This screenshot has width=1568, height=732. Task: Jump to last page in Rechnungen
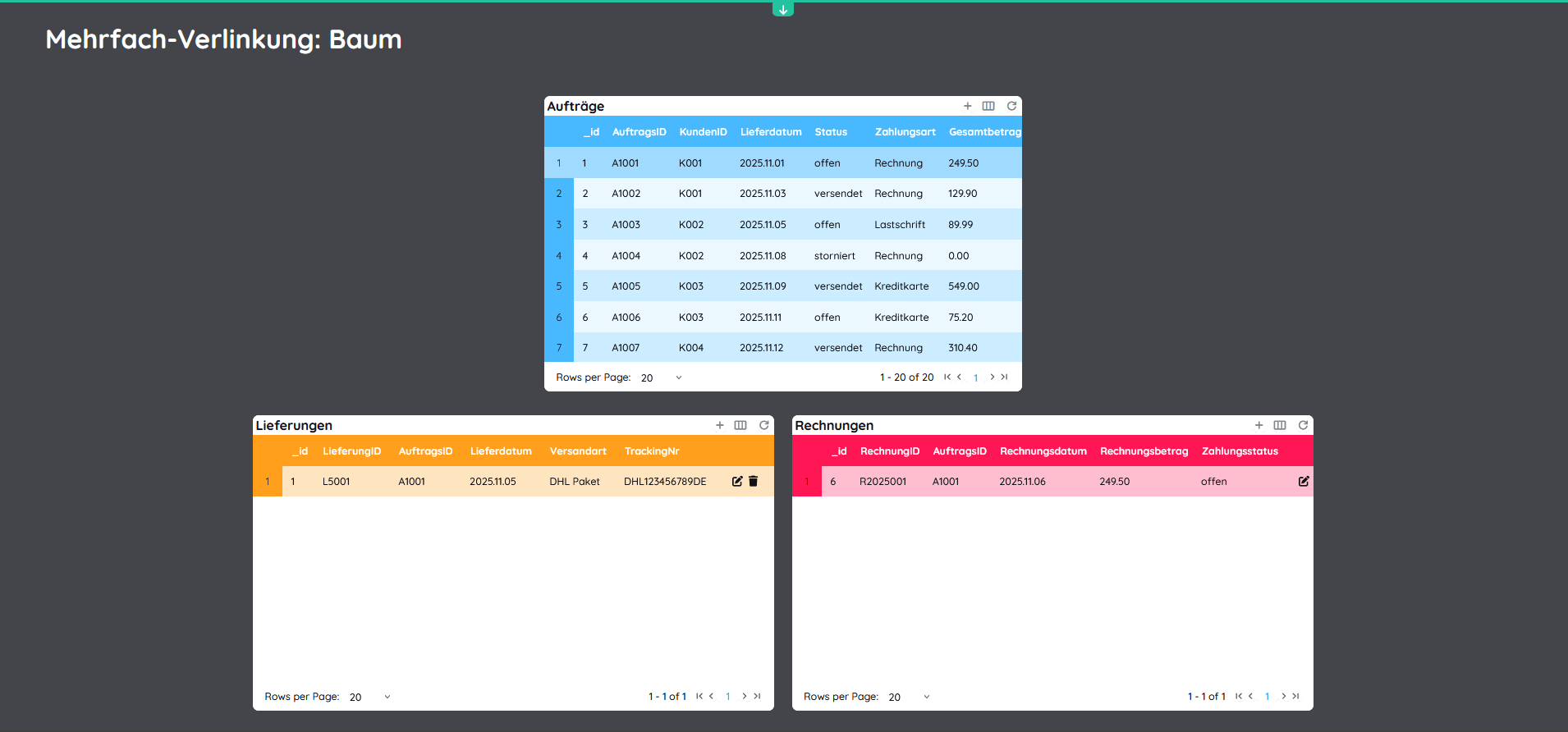(1296, 697)
